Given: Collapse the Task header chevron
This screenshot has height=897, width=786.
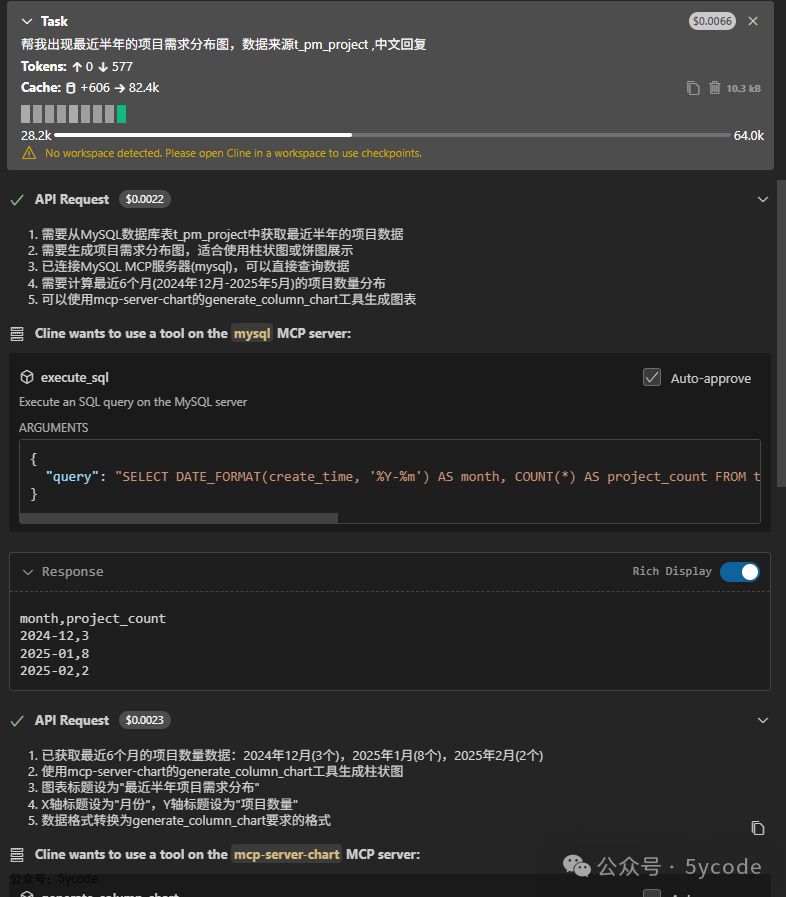Looking at the screenshot, I should [x=26, y=21].
